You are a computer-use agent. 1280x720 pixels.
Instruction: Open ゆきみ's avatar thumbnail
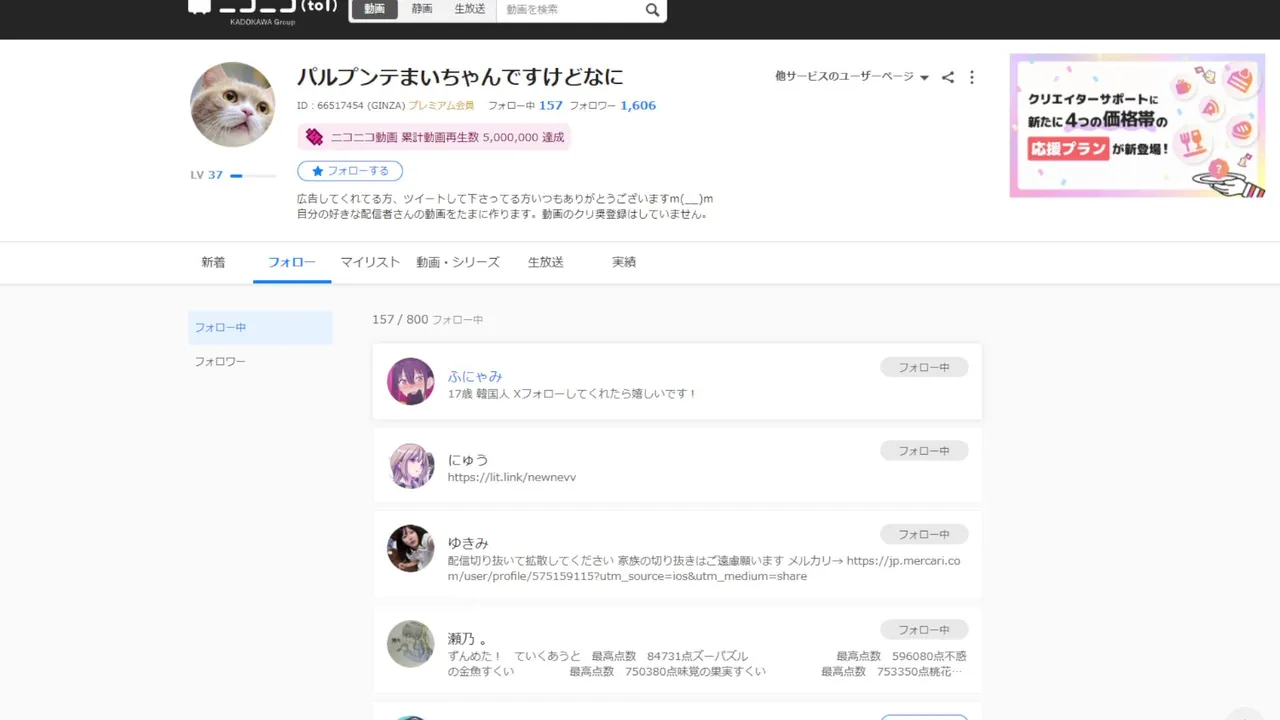coord(411,548)
